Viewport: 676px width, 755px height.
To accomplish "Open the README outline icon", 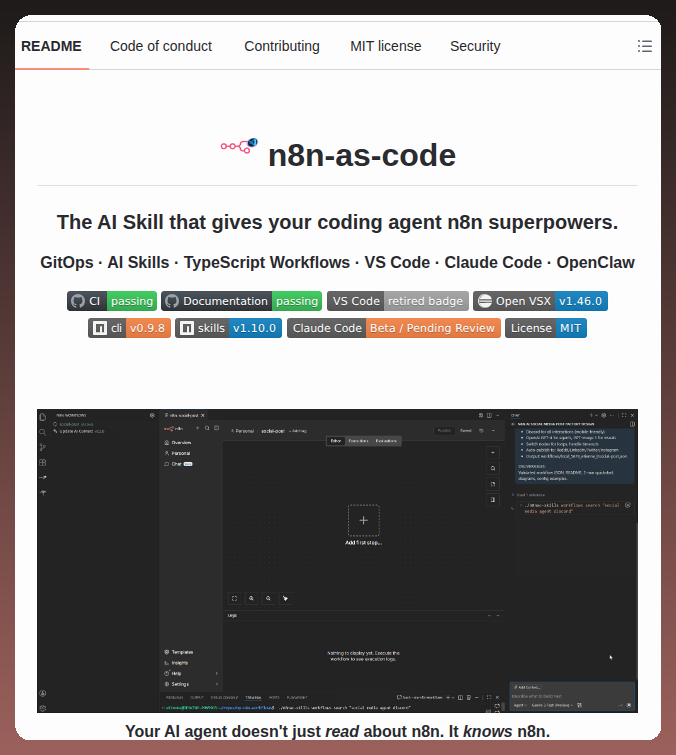I will click(x=644, y=46).
